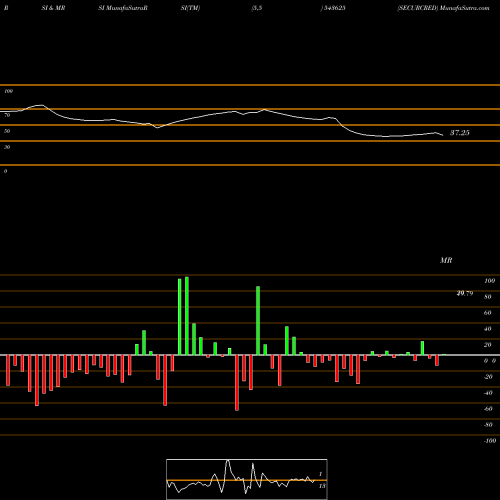Click the RSI axis label 70
500x500 pixels.
(x=7, y=115)
